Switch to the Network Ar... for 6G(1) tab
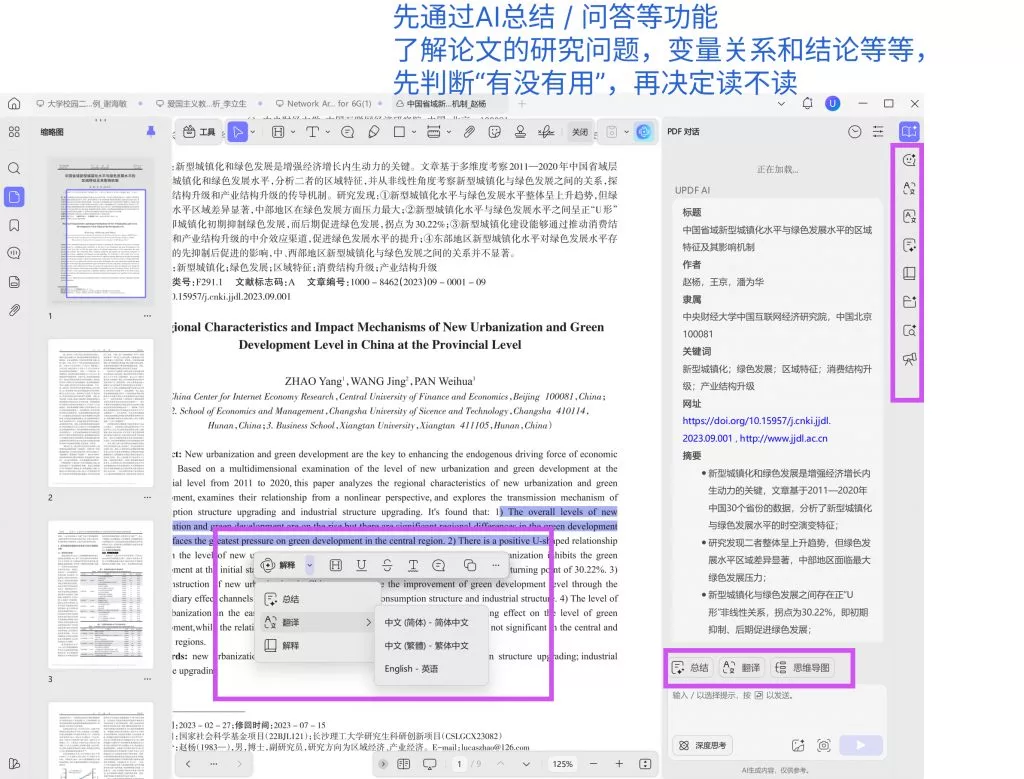Viewport: 1024px width, 779px height. [330, 103]
